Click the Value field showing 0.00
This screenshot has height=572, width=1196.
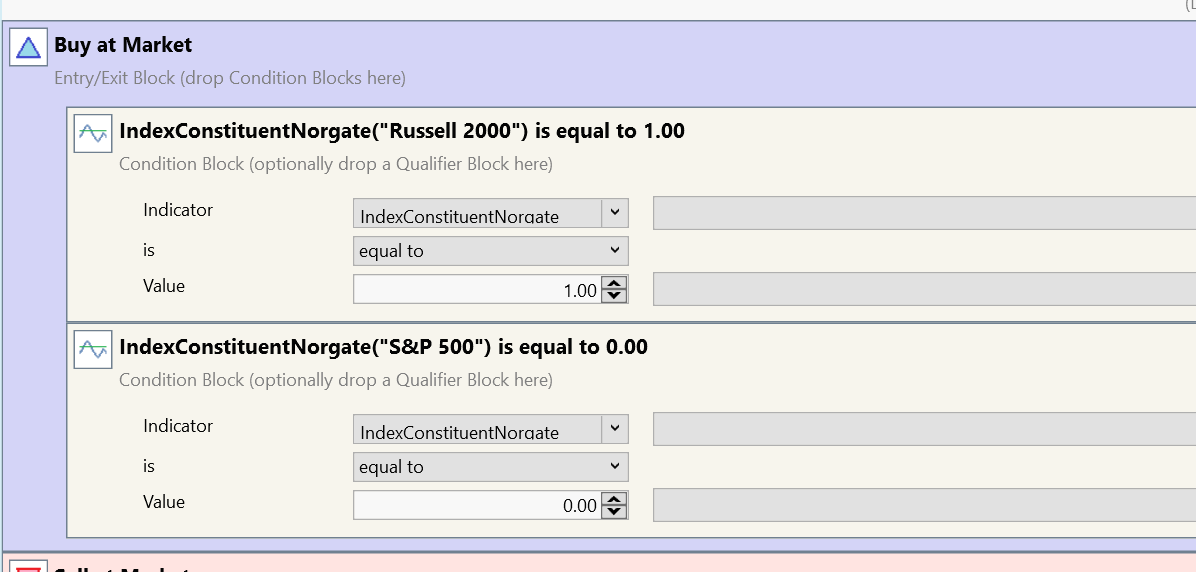tap(478, 506)
